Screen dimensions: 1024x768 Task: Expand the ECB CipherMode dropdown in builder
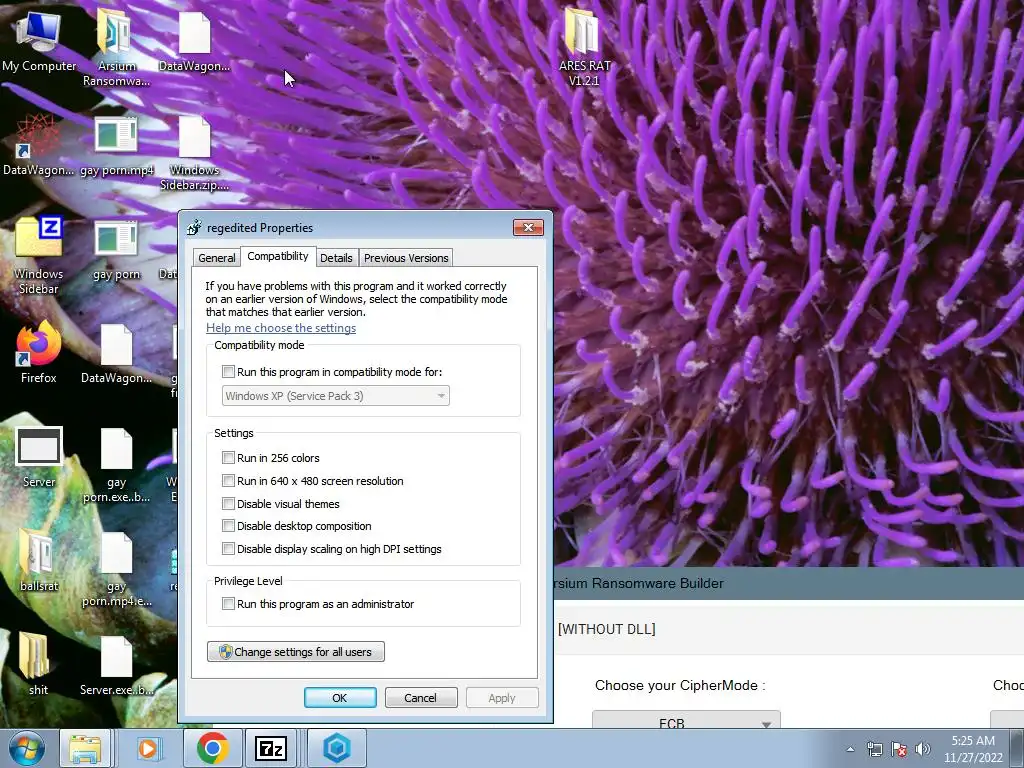click(686, 720)
